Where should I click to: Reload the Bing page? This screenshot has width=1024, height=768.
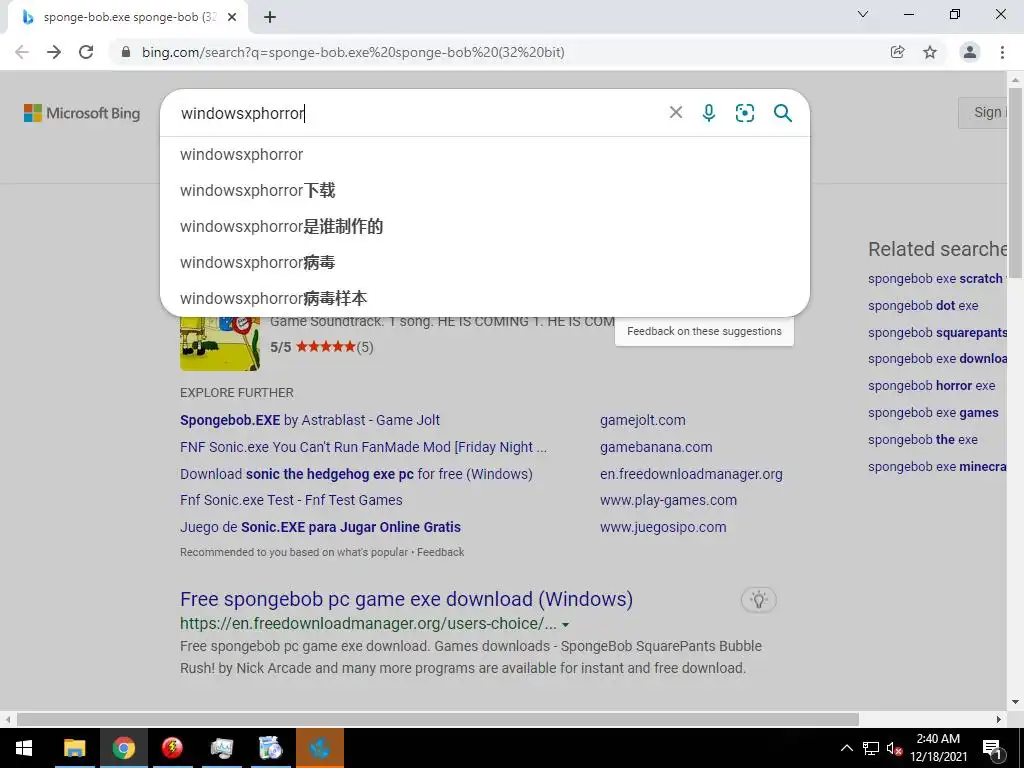click(x=86, y=52)
